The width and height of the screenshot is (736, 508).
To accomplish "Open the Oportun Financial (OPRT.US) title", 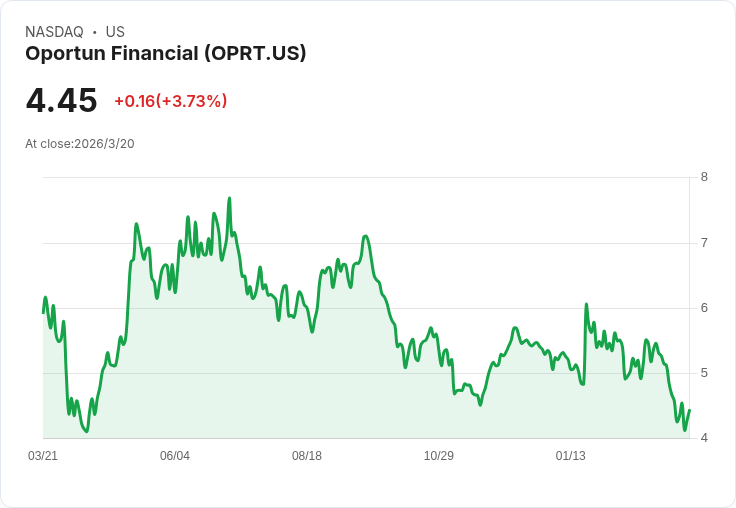I will pyautogui.click(x=165, y=53).
